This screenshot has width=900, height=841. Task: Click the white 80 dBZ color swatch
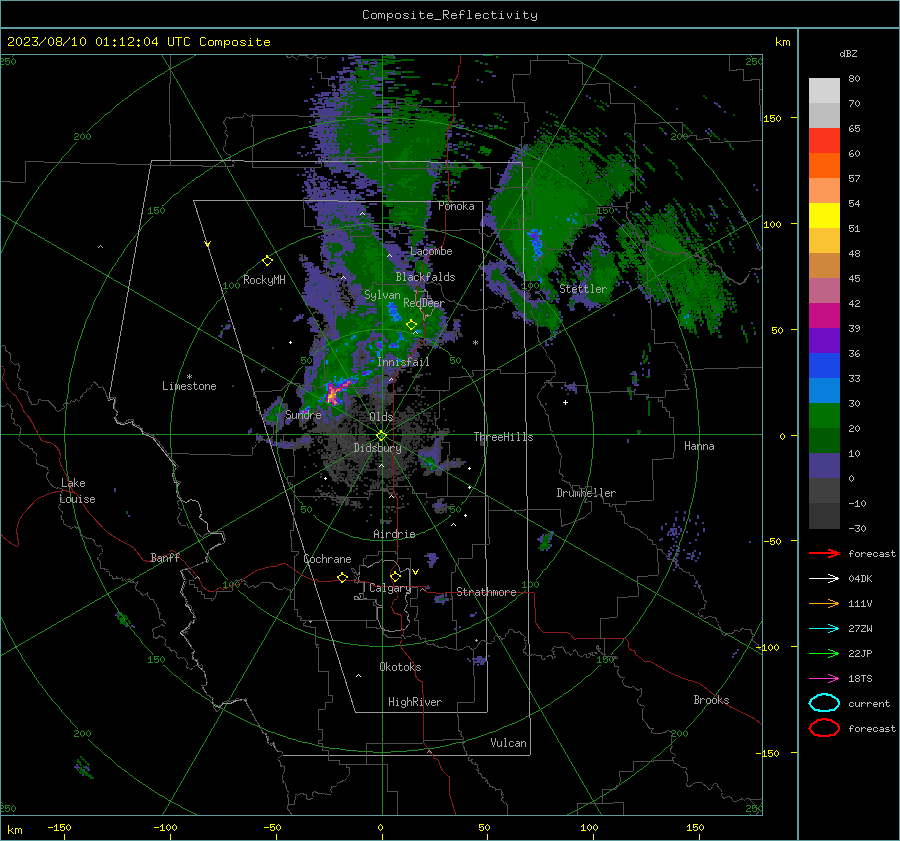[824, 90]
